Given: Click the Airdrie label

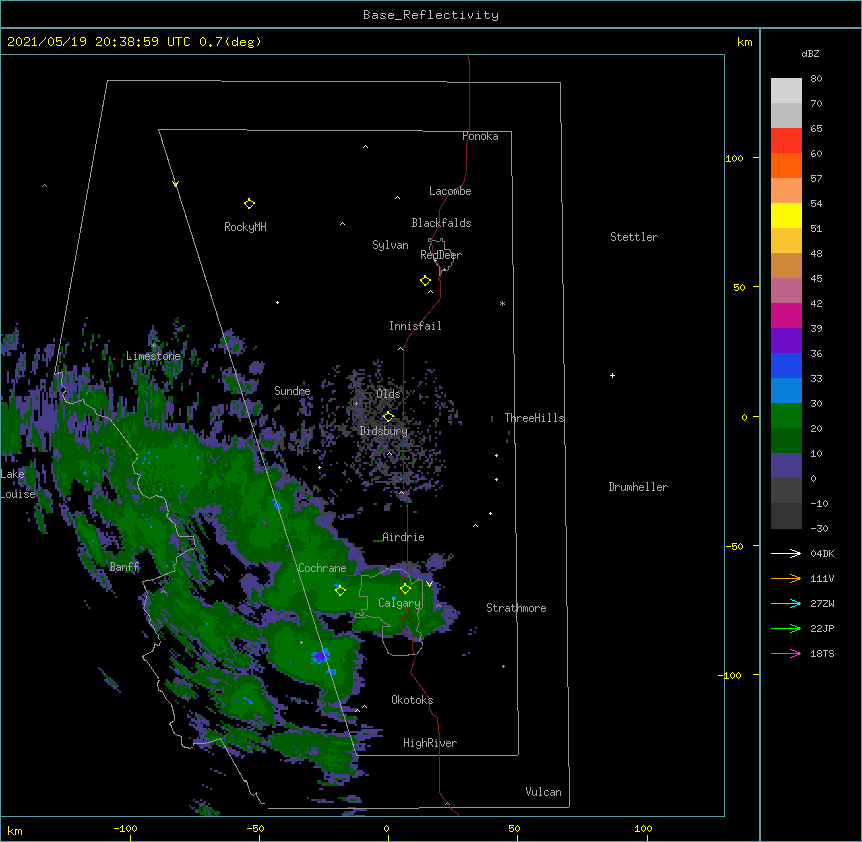Looking at the screenshot, I should point(403,537).
